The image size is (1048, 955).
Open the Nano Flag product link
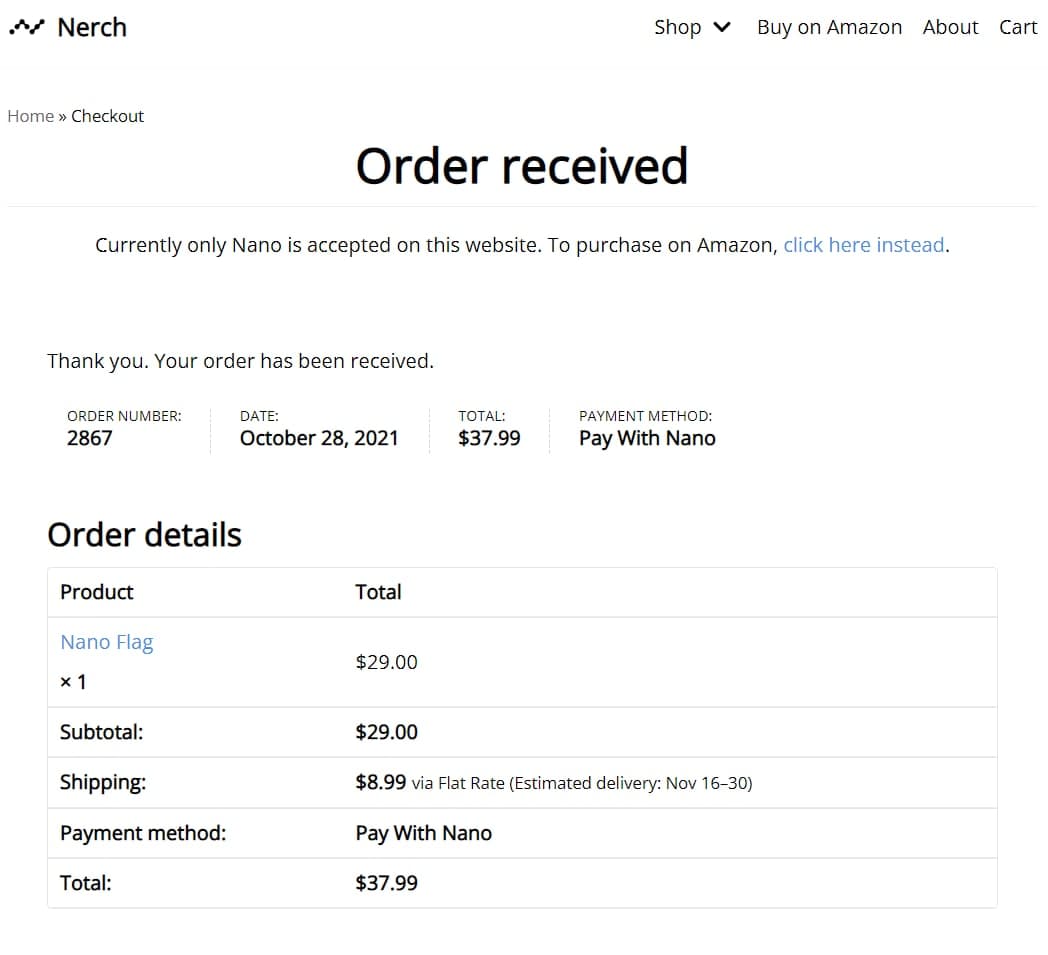(x=107, y=642)
